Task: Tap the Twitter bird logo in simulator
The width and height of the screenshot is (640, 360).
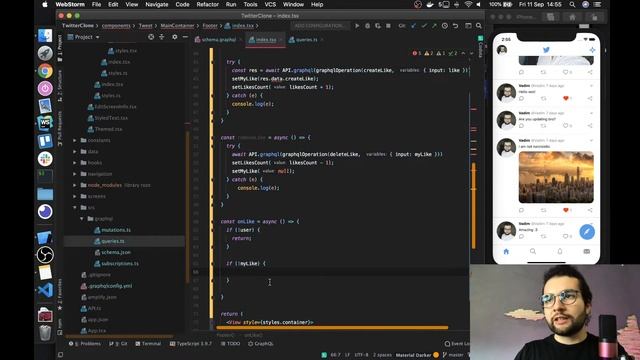Action: pyautogui.click(x=546, y=50)
